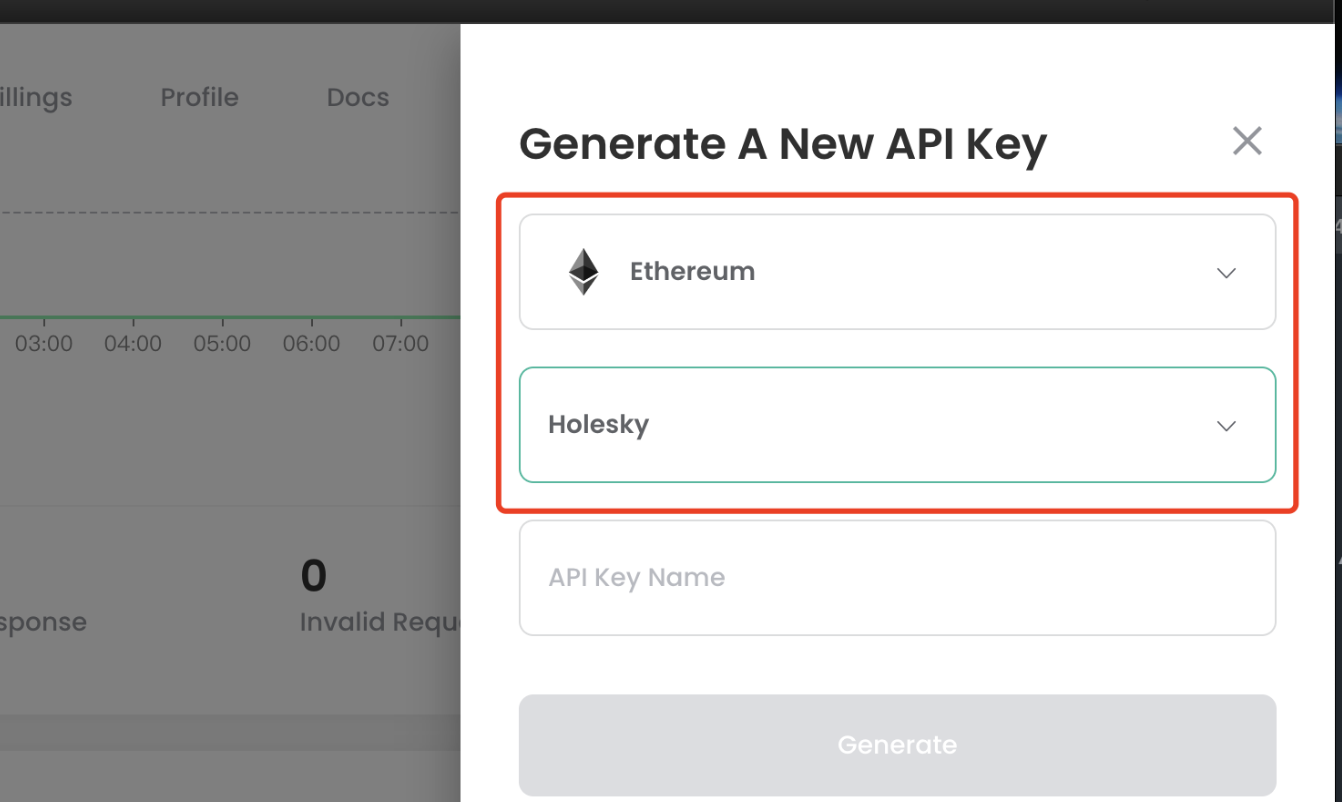Open the Profile navigation tab
Viewport: 1342px width, 802px height.
pyautogui.click(x=199, y=98)
